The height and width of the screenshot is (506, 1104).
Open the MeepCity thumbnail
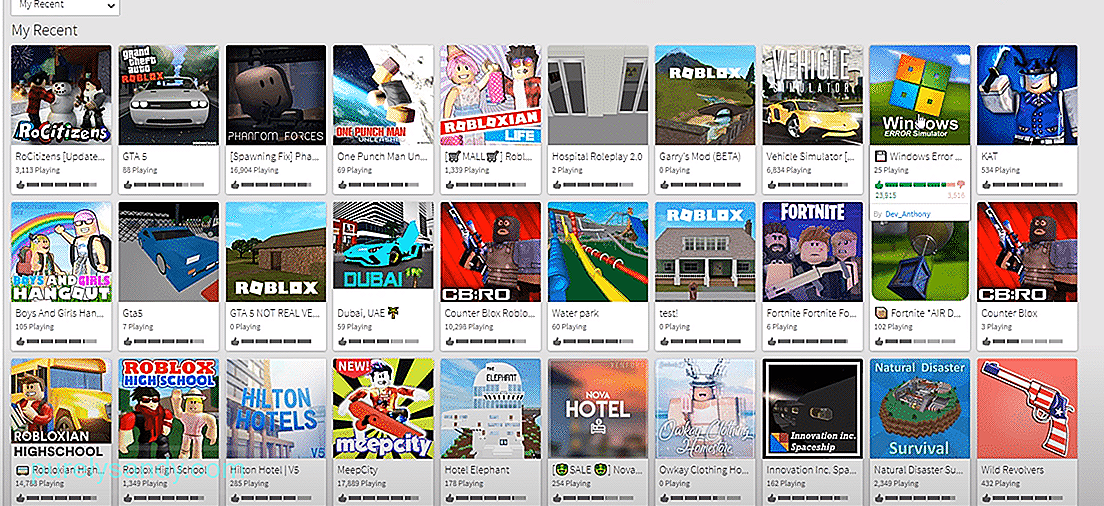[383, 409]
